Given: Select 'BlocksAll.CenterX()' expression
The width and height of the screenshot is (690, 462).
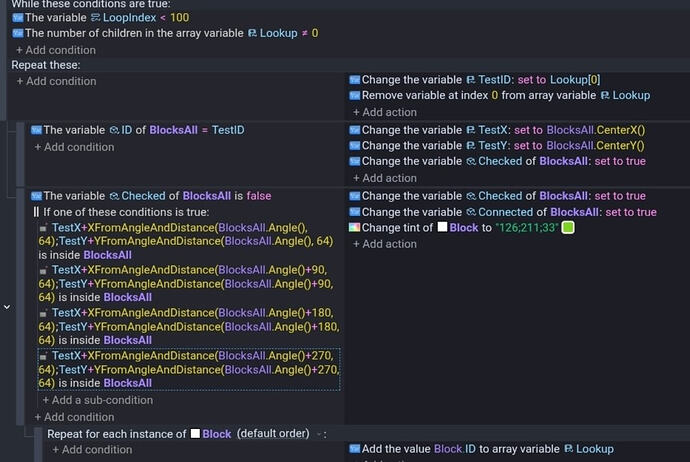Looking at the screenshot, I should (x=596, y=130).
